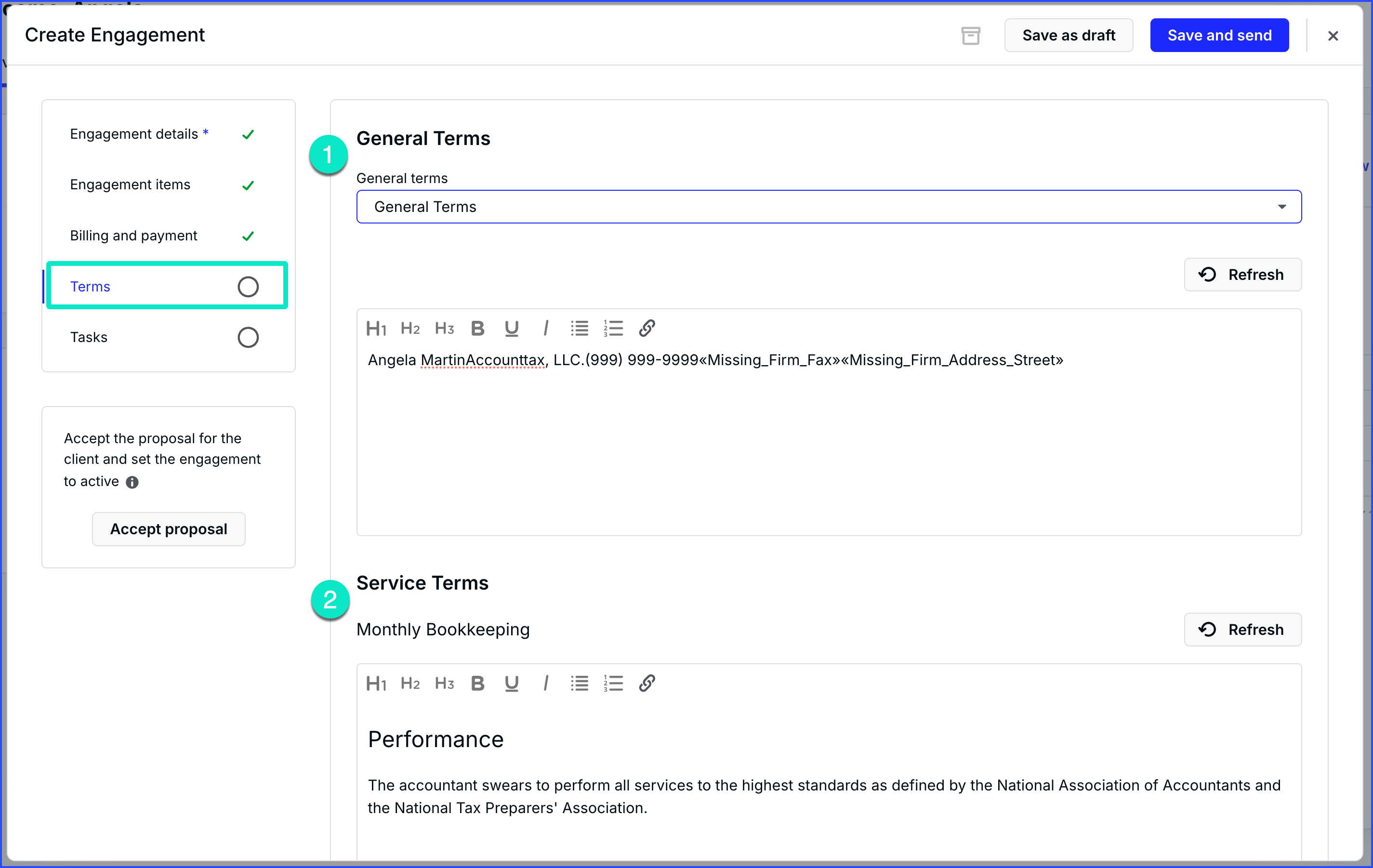
Task: Click Save and send
Action: 1219,35
